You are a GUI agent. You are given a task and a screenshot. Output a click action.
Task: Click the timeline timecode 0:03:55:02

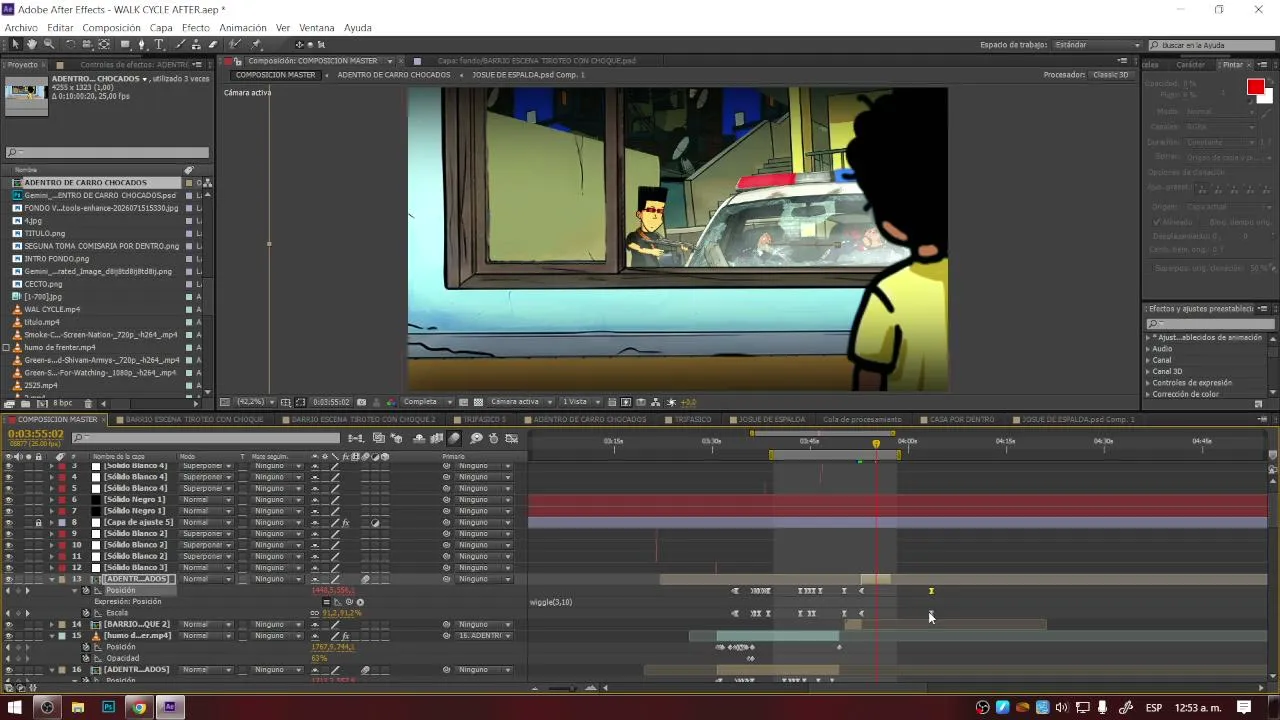[x=36, y=434]
